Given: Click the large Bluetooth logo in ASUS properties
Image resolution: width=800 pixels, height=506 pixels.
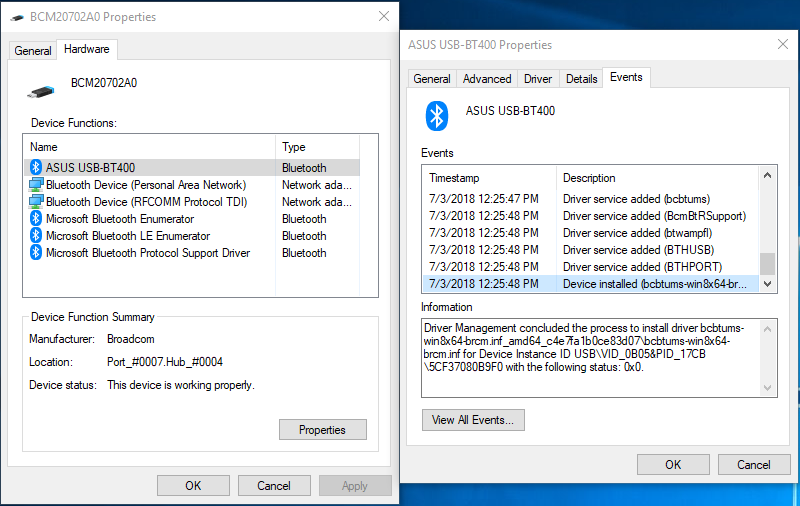Looking at the screenshot, I should click(437, 116).
